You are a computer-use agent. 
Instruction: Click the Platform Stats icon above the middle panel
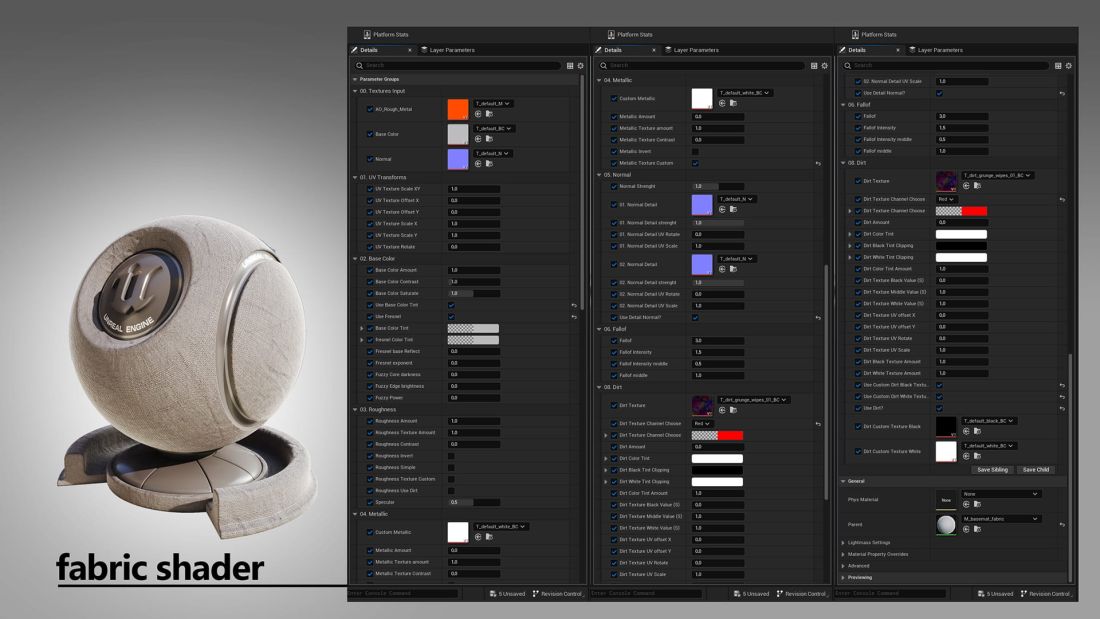tap(611, 34)
